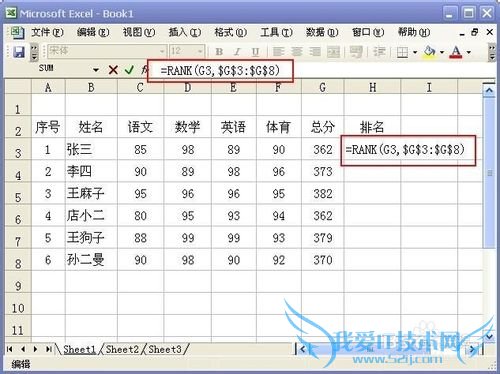Expand the fill color dropdown arrow
Image resolution: width=500 pixels, height=374 pixels.
(442, 52)
